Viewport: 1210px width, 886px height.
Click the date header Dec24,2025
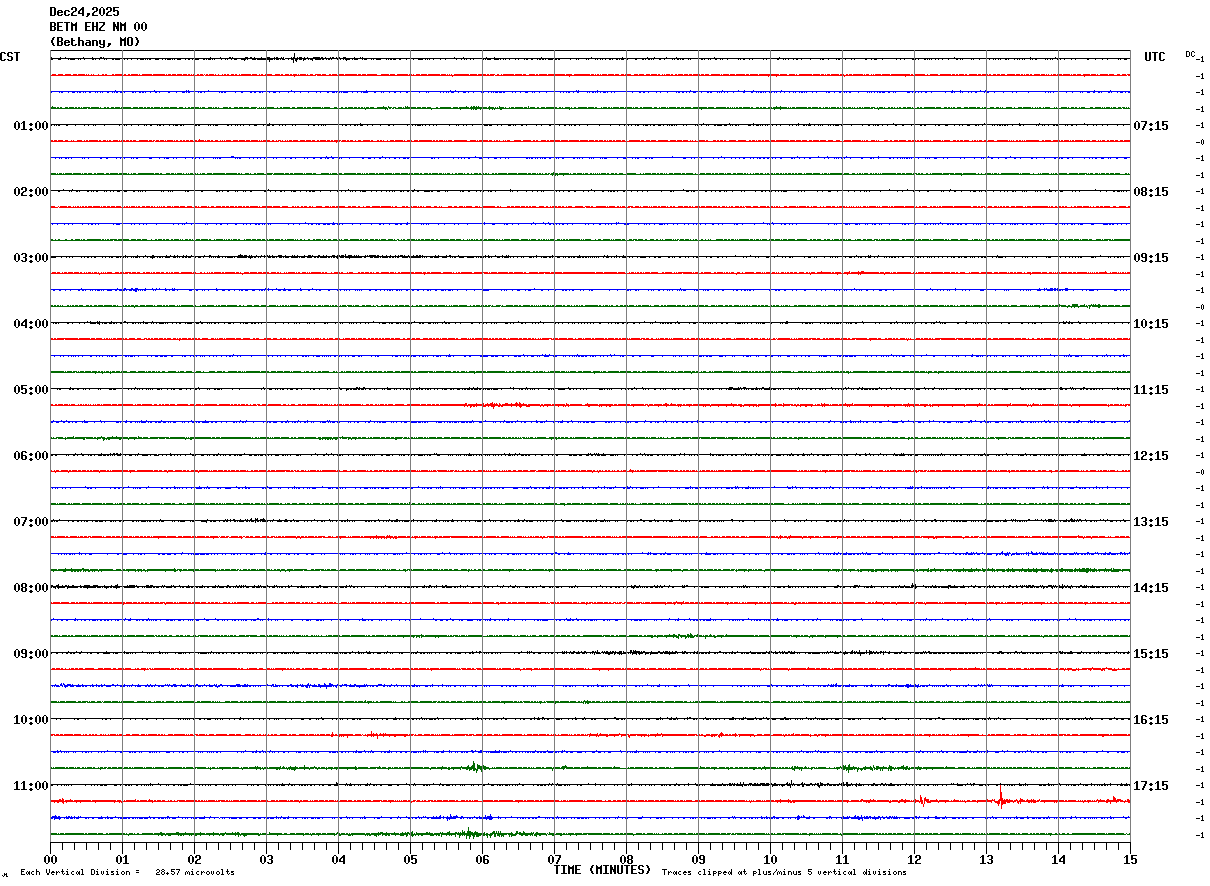(84, 12)
